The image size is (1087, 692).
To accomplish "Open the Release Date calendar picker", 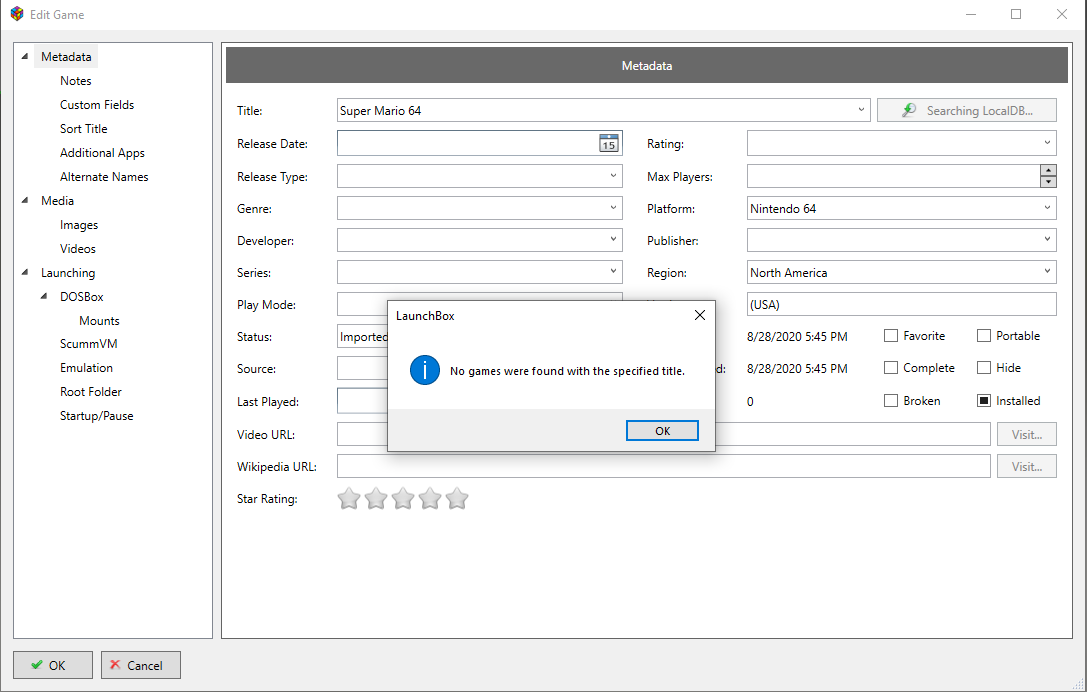I will (x=609, y=144).
